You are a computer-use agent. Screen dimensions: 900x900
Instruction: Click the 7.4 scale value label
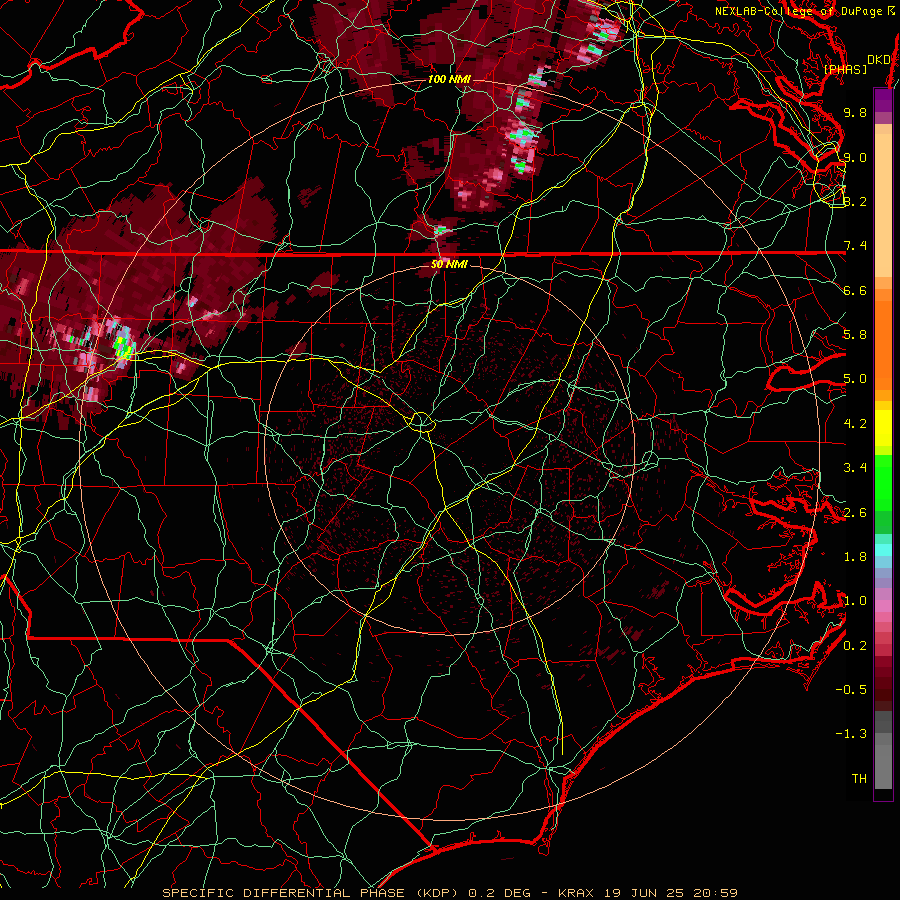click(x=855, y=246)
